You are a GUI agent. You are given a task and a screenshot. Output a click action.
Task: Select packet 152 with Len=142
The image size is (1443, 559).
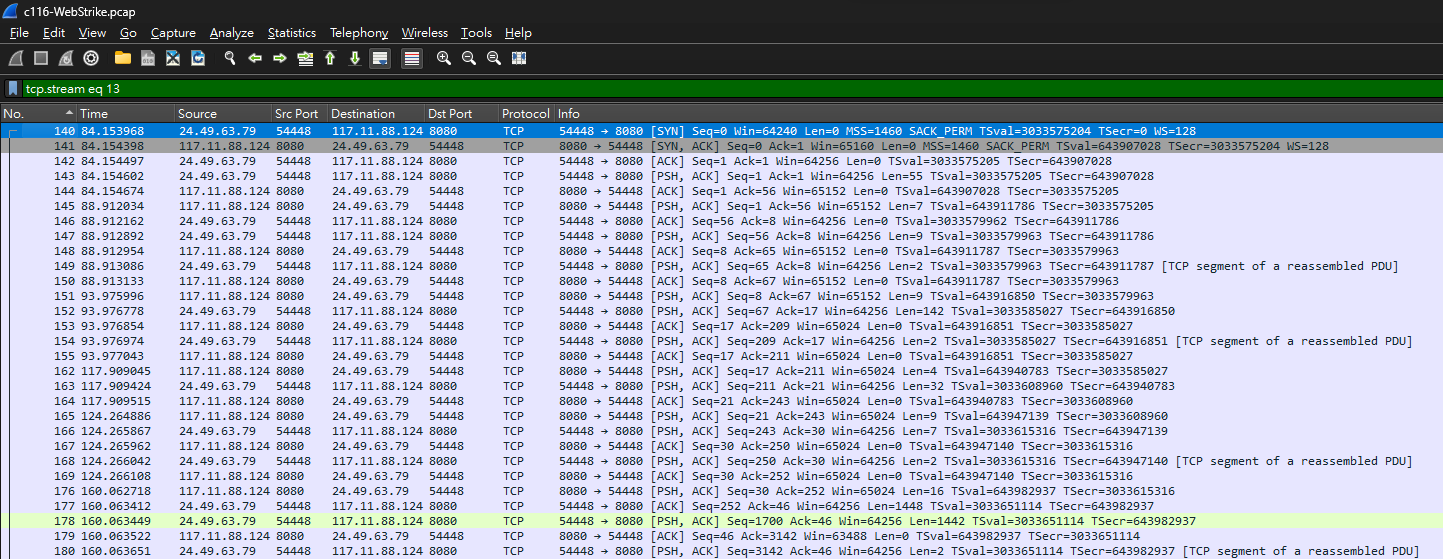coord(721,311)
